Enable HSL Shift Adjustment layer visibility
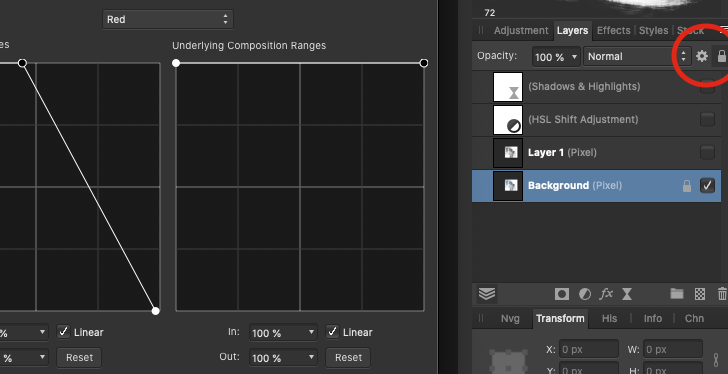 pos(707,119)
